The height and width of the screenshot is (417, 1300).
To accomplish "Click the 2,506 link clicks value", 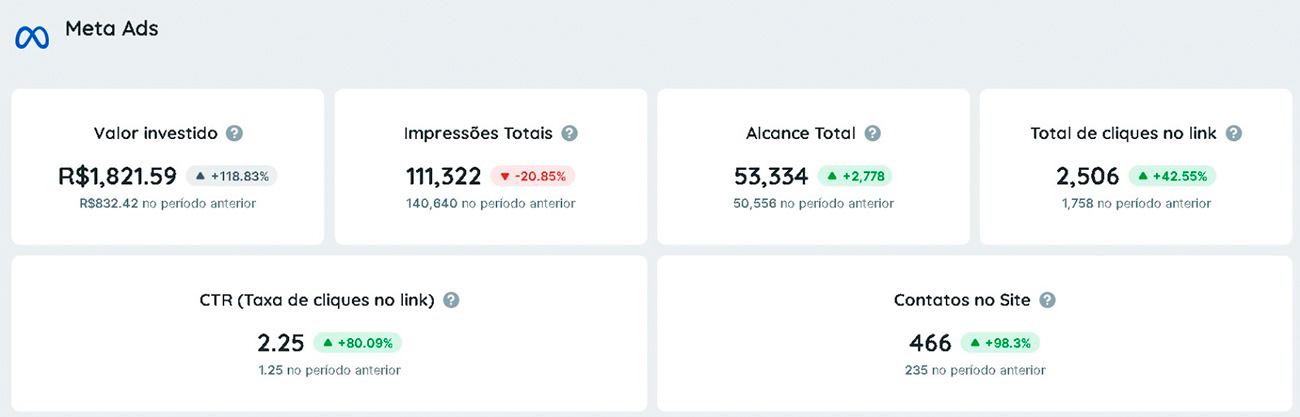I will [1087, 176].
